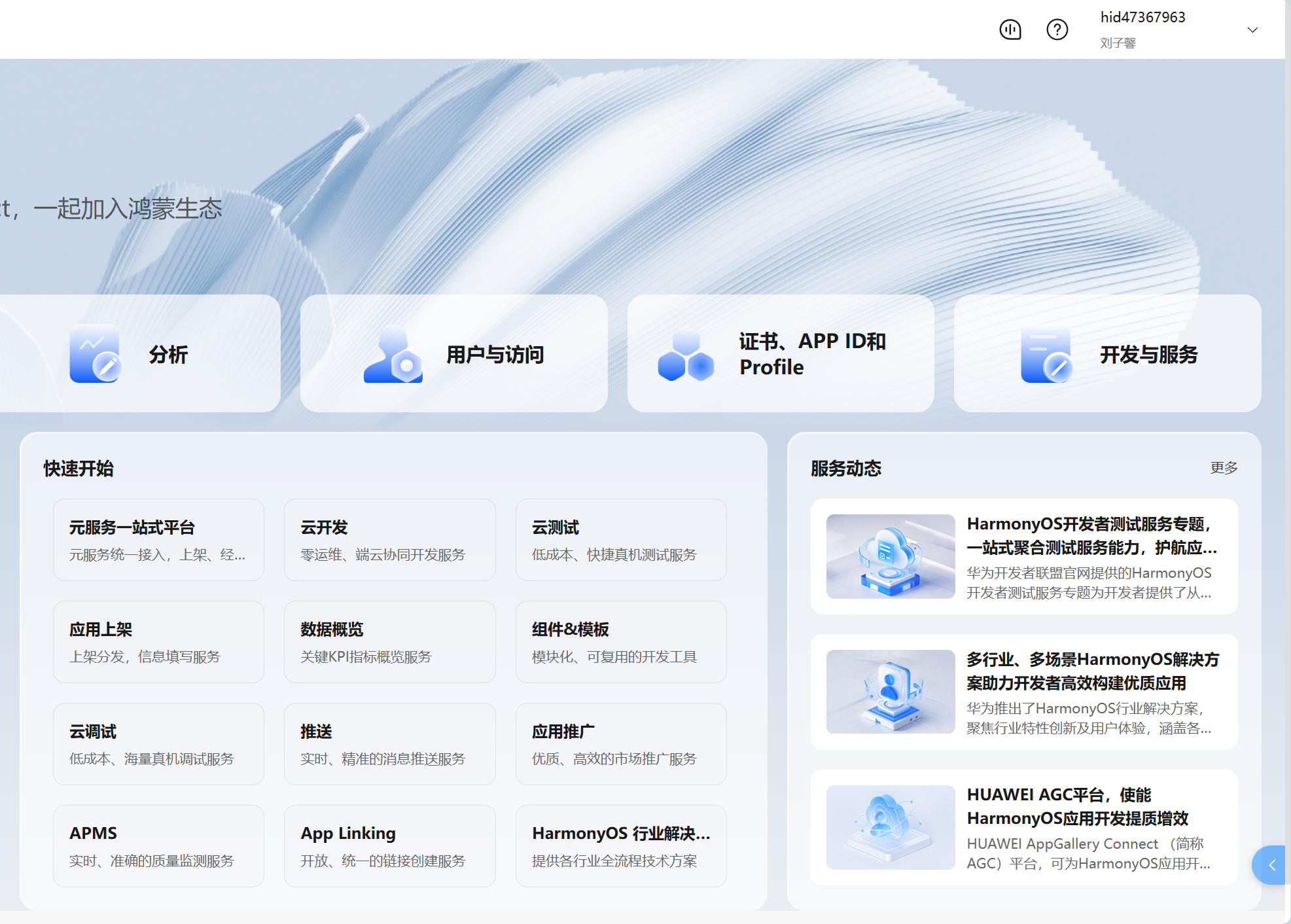The width and height of the screenshot is (1291, 924).
Task: Open 应用上架 service
Action: (x=158, y=641)
